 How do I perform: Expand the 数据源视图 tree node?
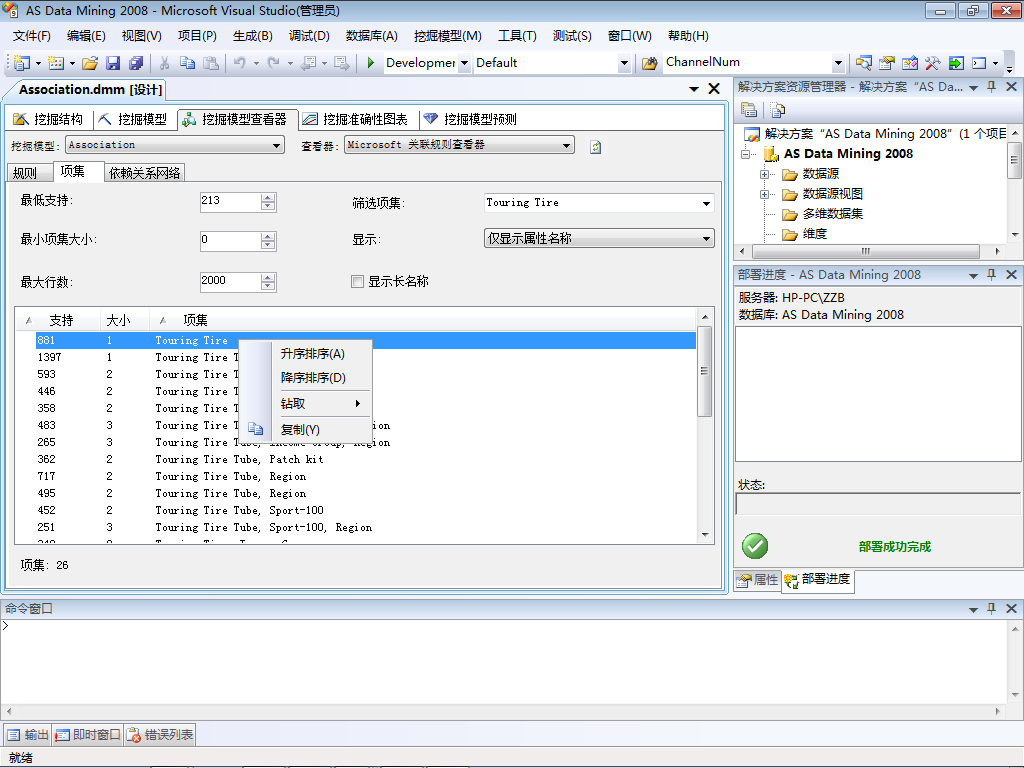pyautogui.click(x=764, y=194)
